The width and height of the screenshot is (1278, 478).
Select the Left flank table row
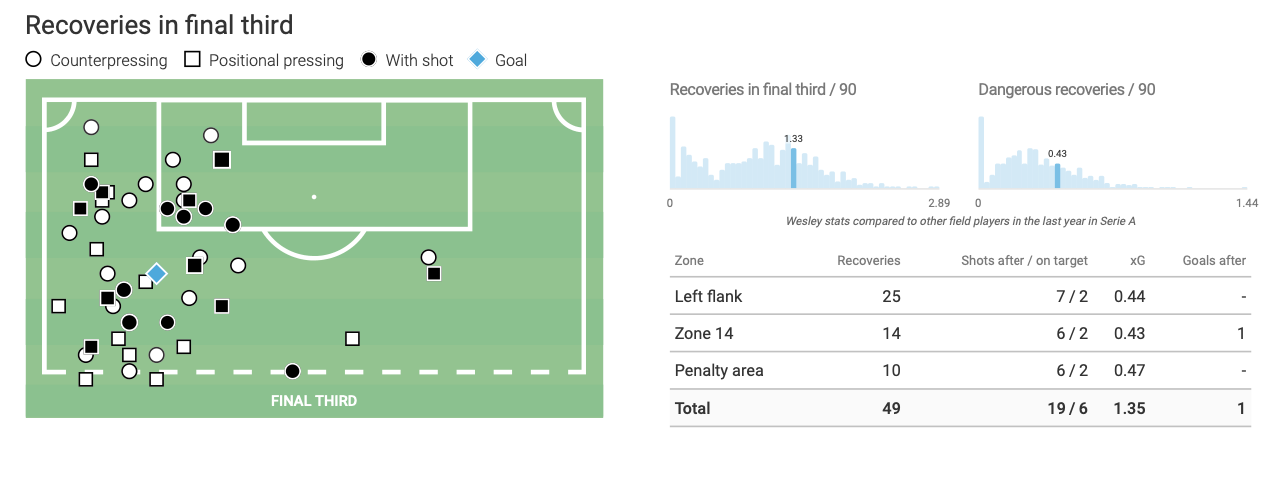[x=960, y=296]
